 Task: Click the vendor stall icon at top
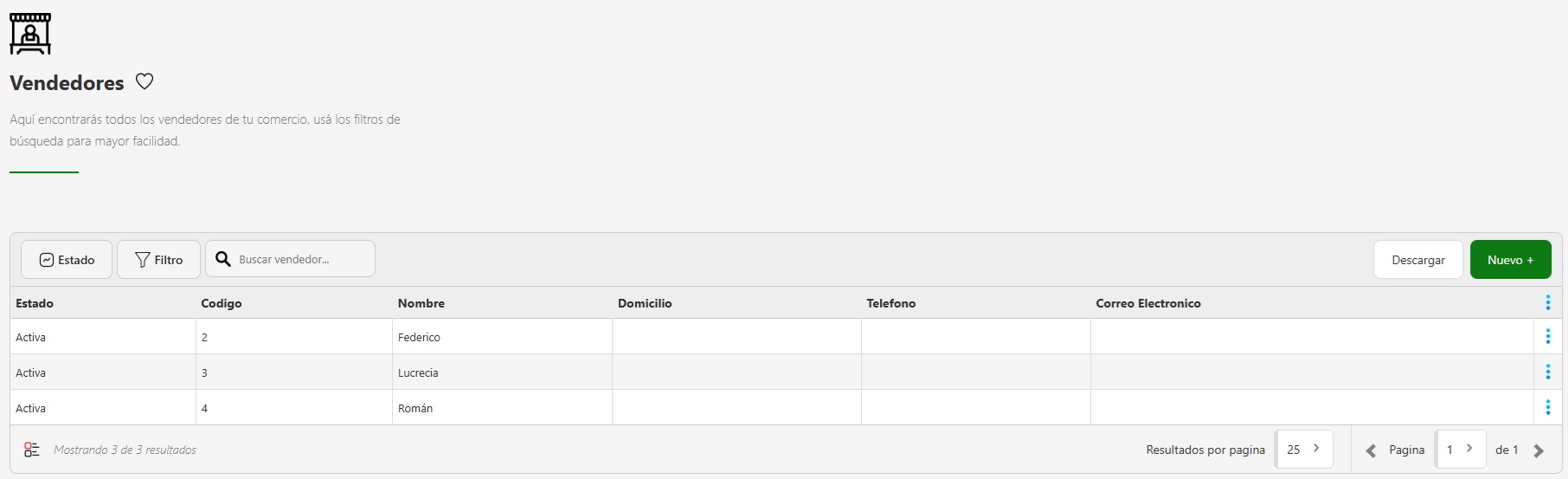pos(30,34)
